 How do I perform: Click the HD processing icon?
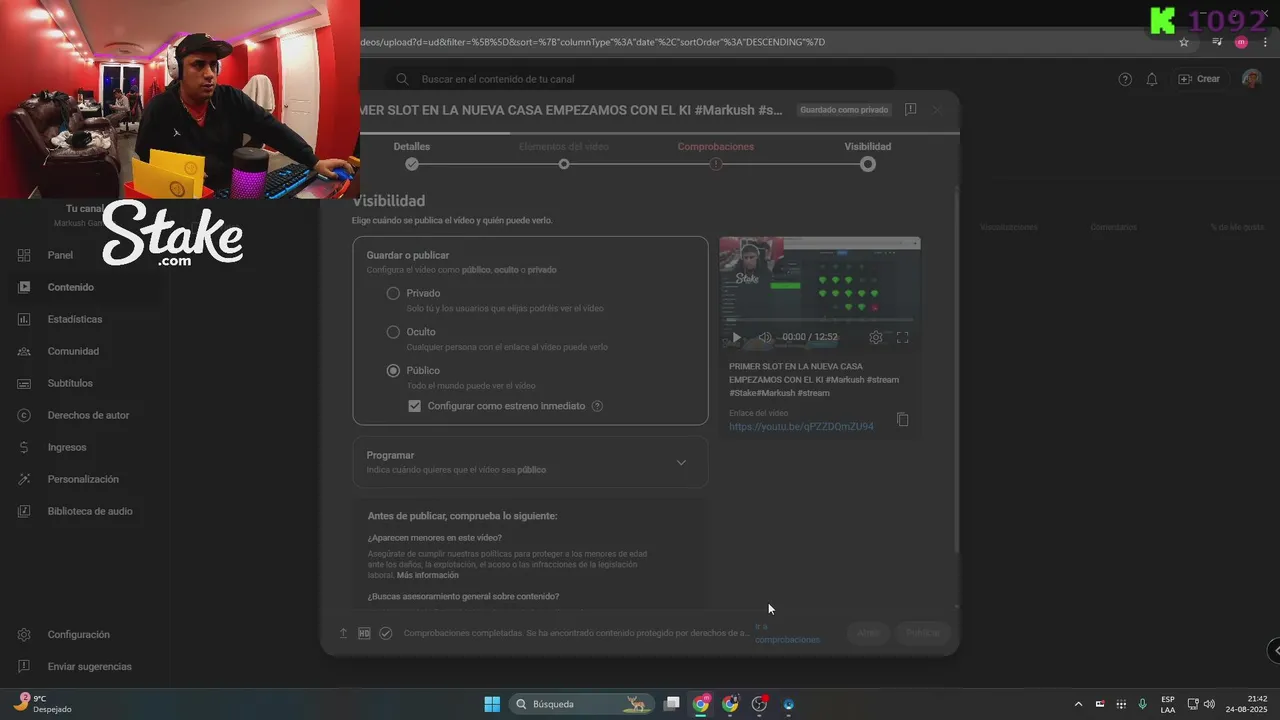[364, 633]
